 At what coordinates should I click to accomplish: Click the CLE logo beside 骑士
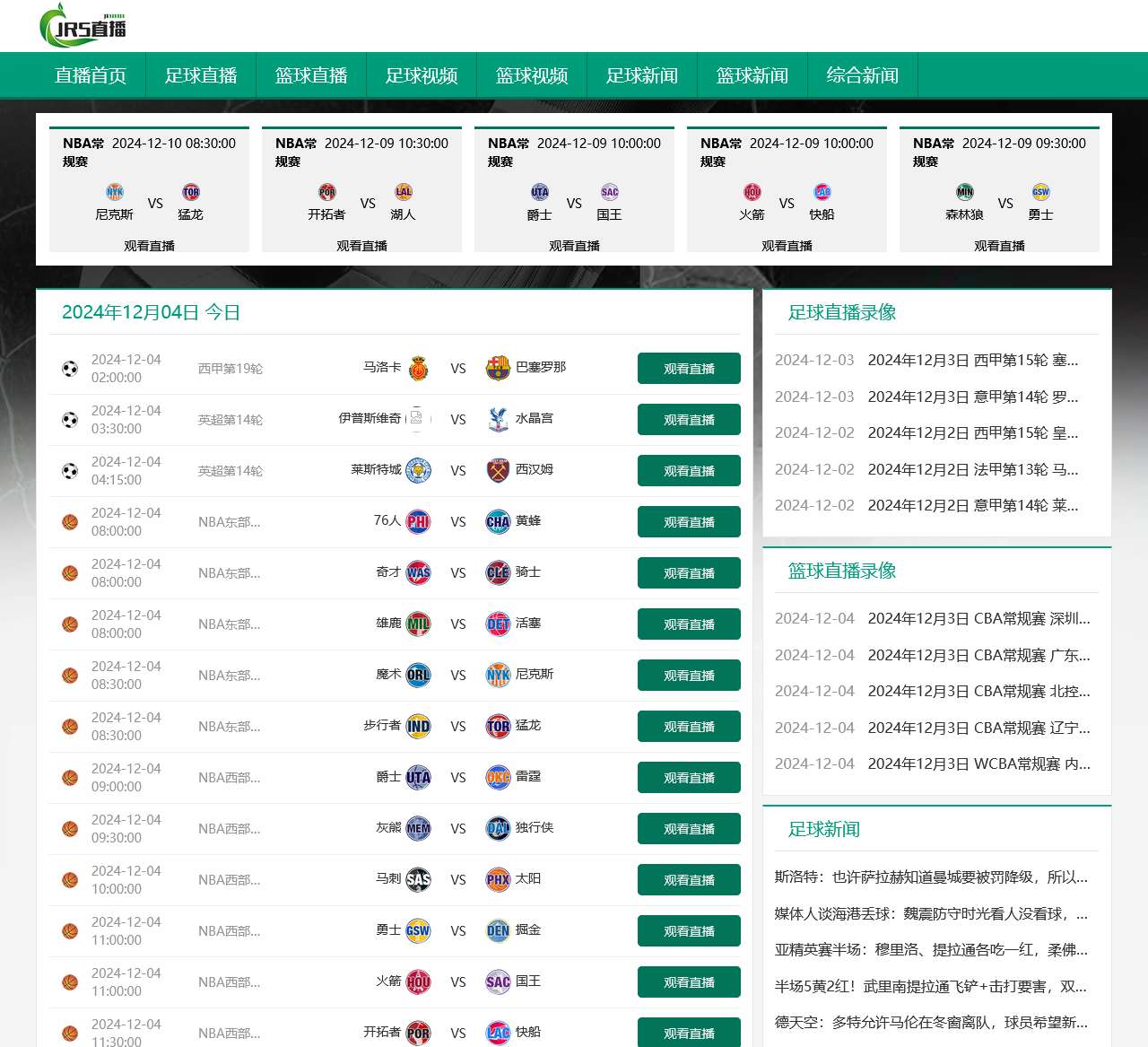click(498, 572)
